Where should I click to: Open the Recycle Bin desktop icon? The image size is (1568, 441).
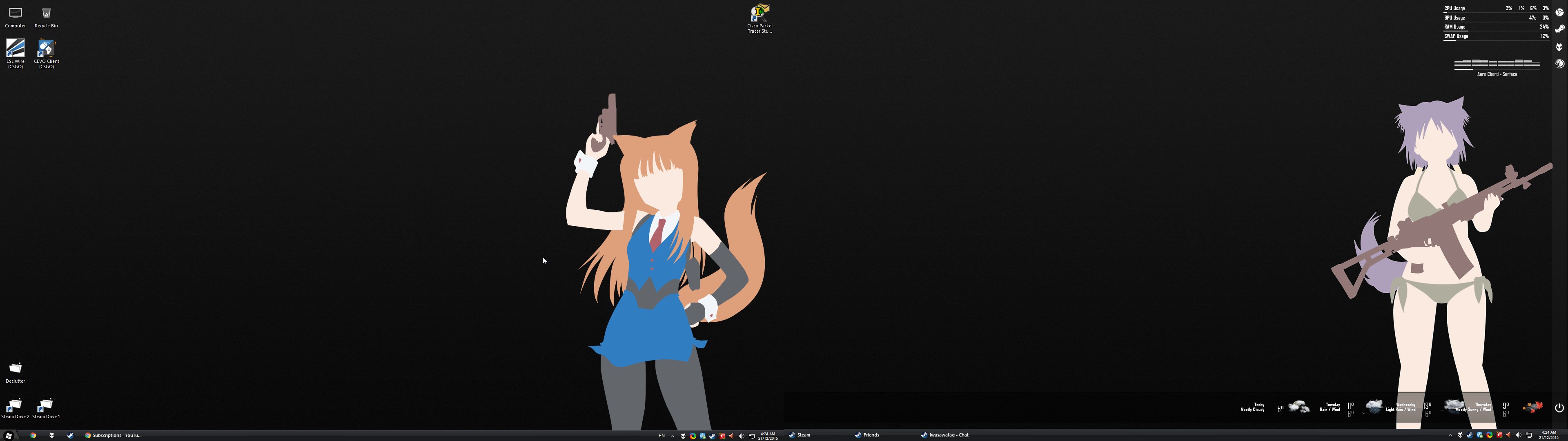tap(46, 16)
